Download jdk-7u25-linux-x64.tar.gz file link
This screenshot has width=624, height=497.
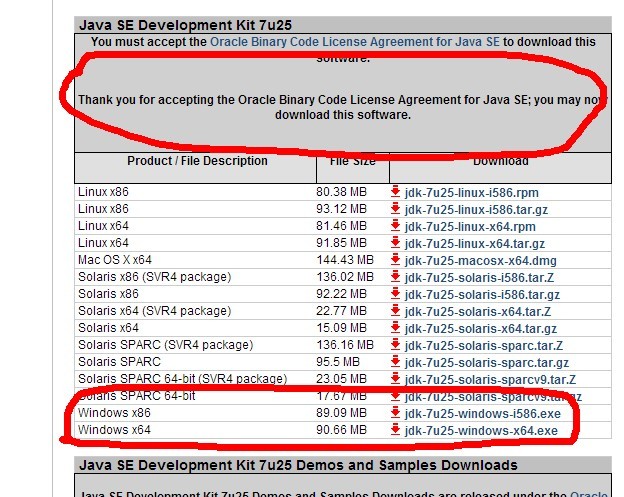click(475, 244)
